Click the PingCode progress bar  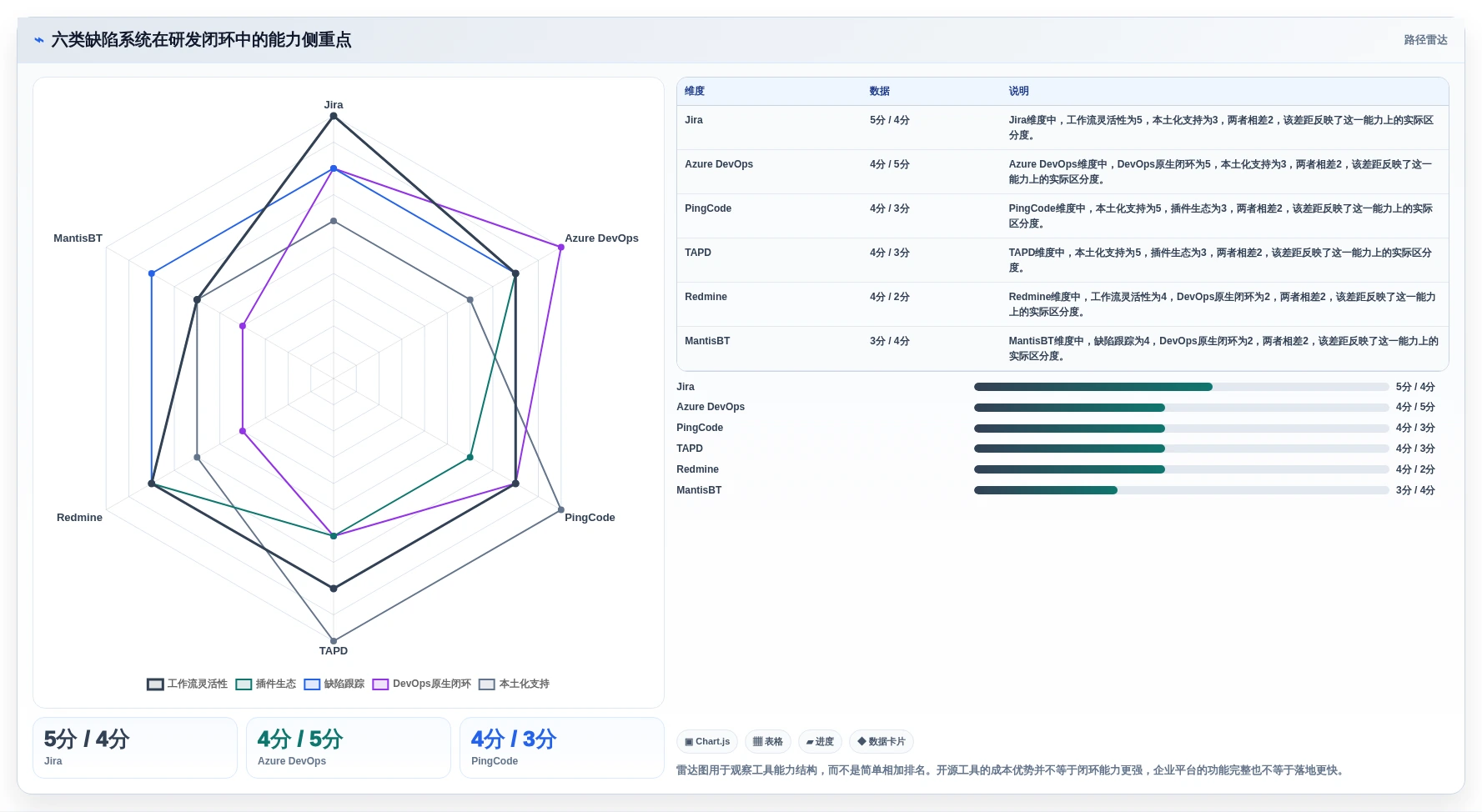(1181, 429)
